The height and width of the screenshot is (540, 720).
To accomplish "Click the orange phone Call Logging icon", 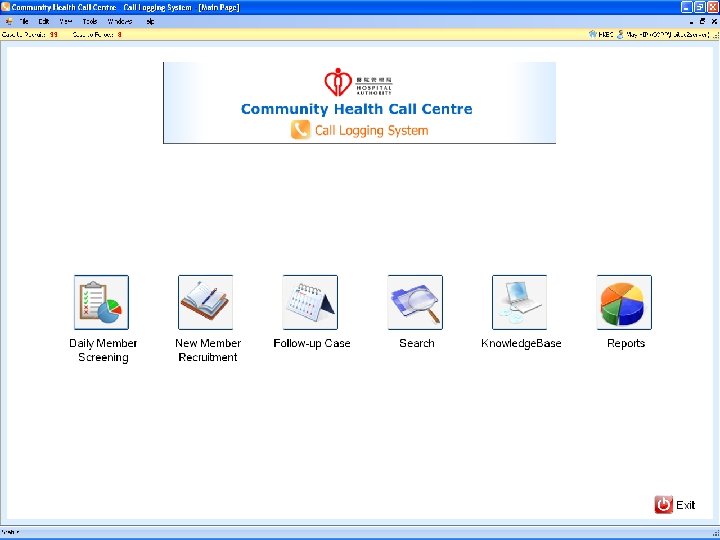I will pos(300,130).
